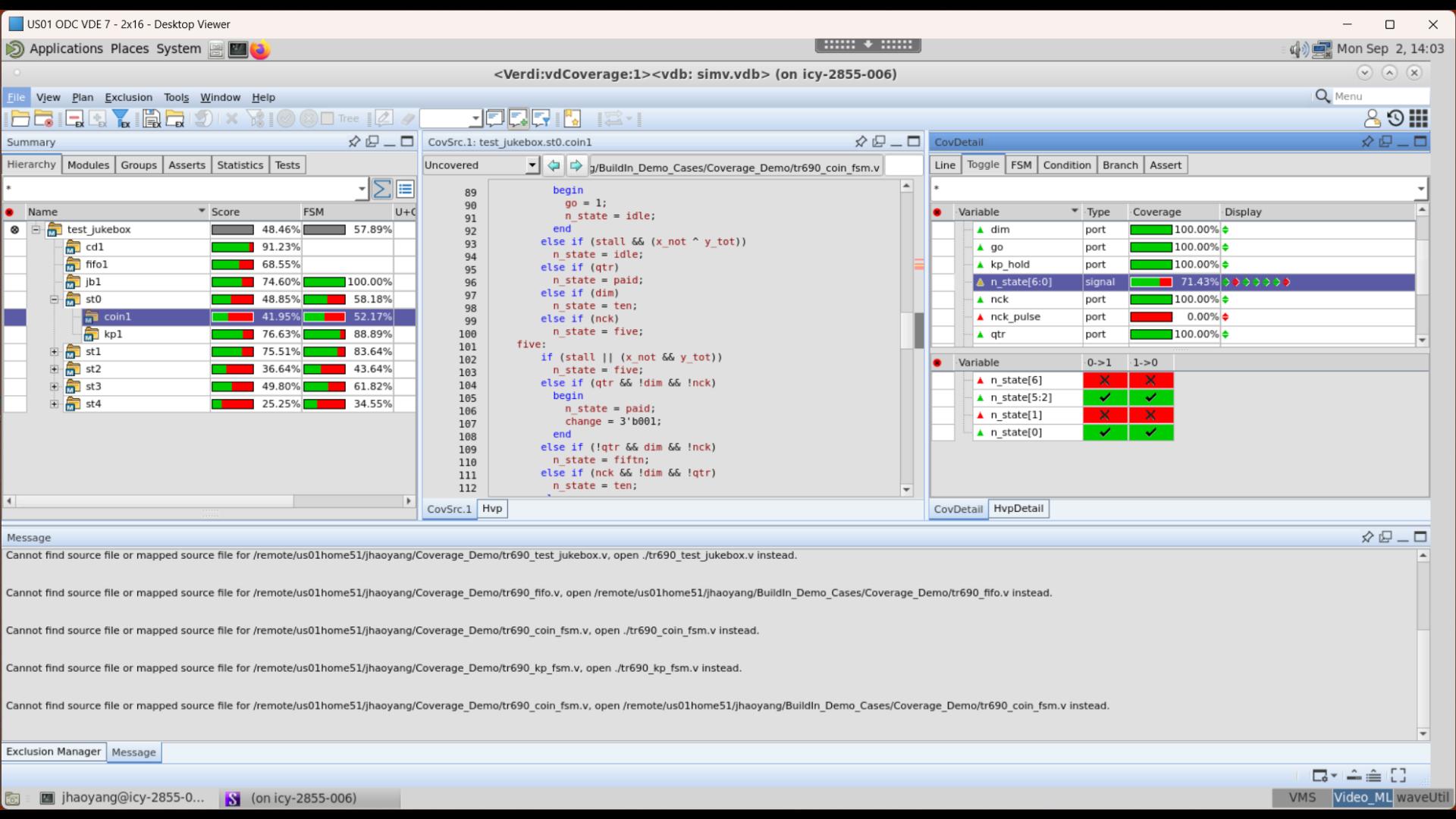
Task: Switch to the Exclusion Manager tab
Action: [x=53, y=752]
